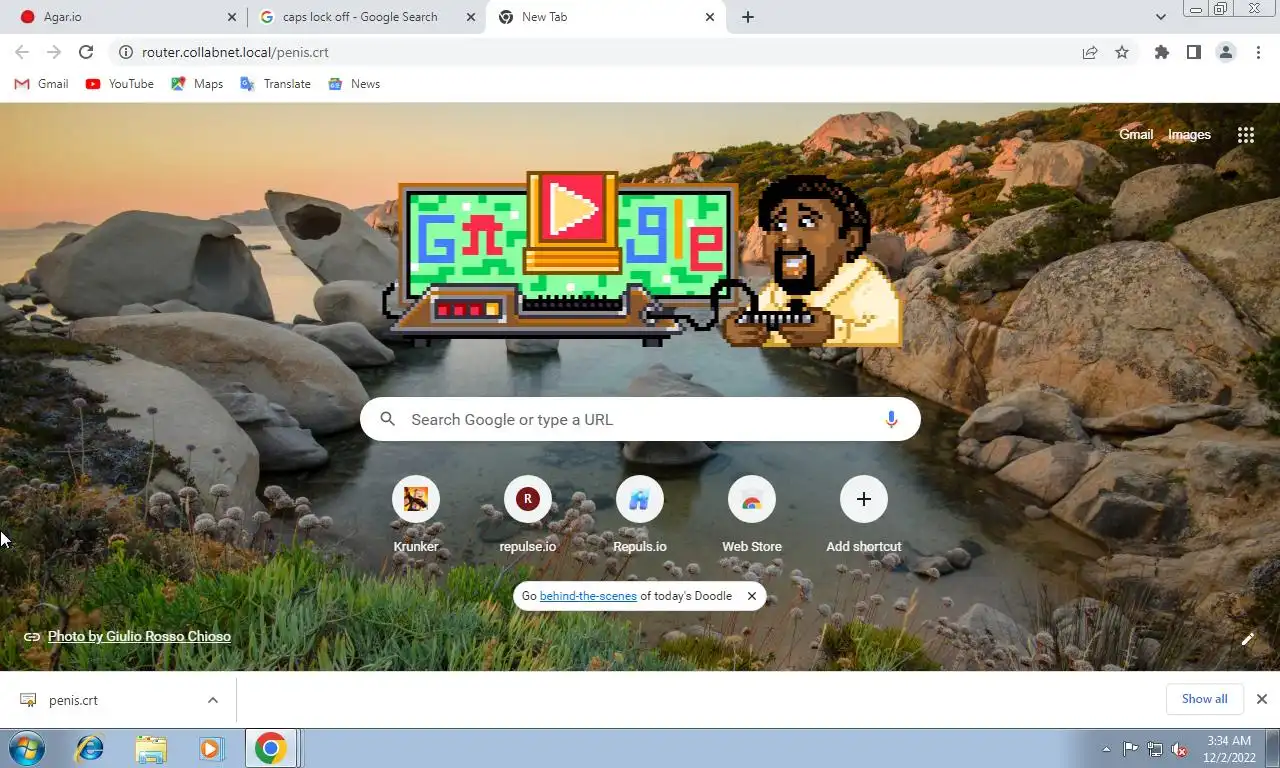Show hidden system tray icons
Image resolution: width=1280 pixels, height=768 pixels.
(1106, 749)
